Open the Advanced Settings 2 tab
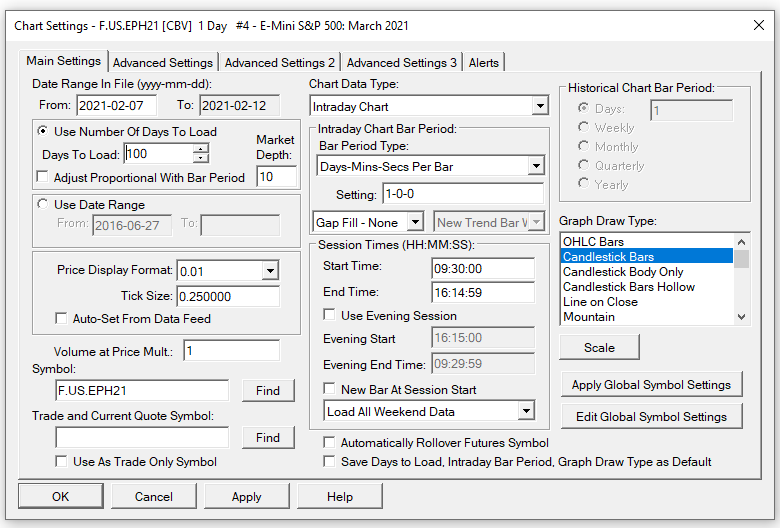This screenshot has width=780, height=528. [280, 63]
